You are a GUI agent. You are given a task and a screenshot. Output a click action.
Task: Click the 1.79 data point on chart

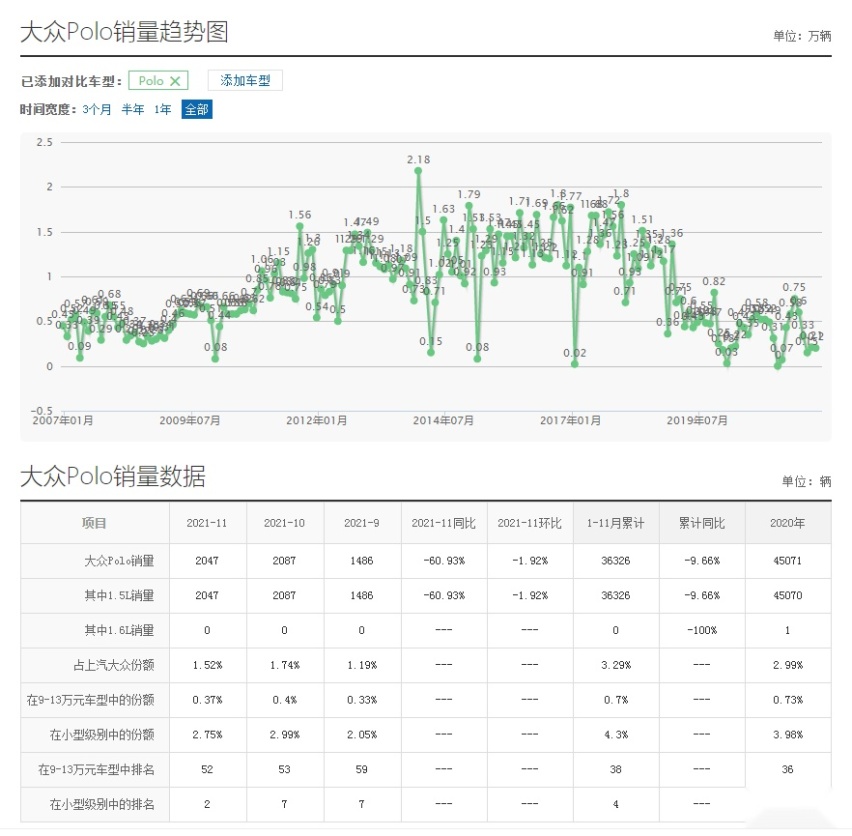(469, 206)
